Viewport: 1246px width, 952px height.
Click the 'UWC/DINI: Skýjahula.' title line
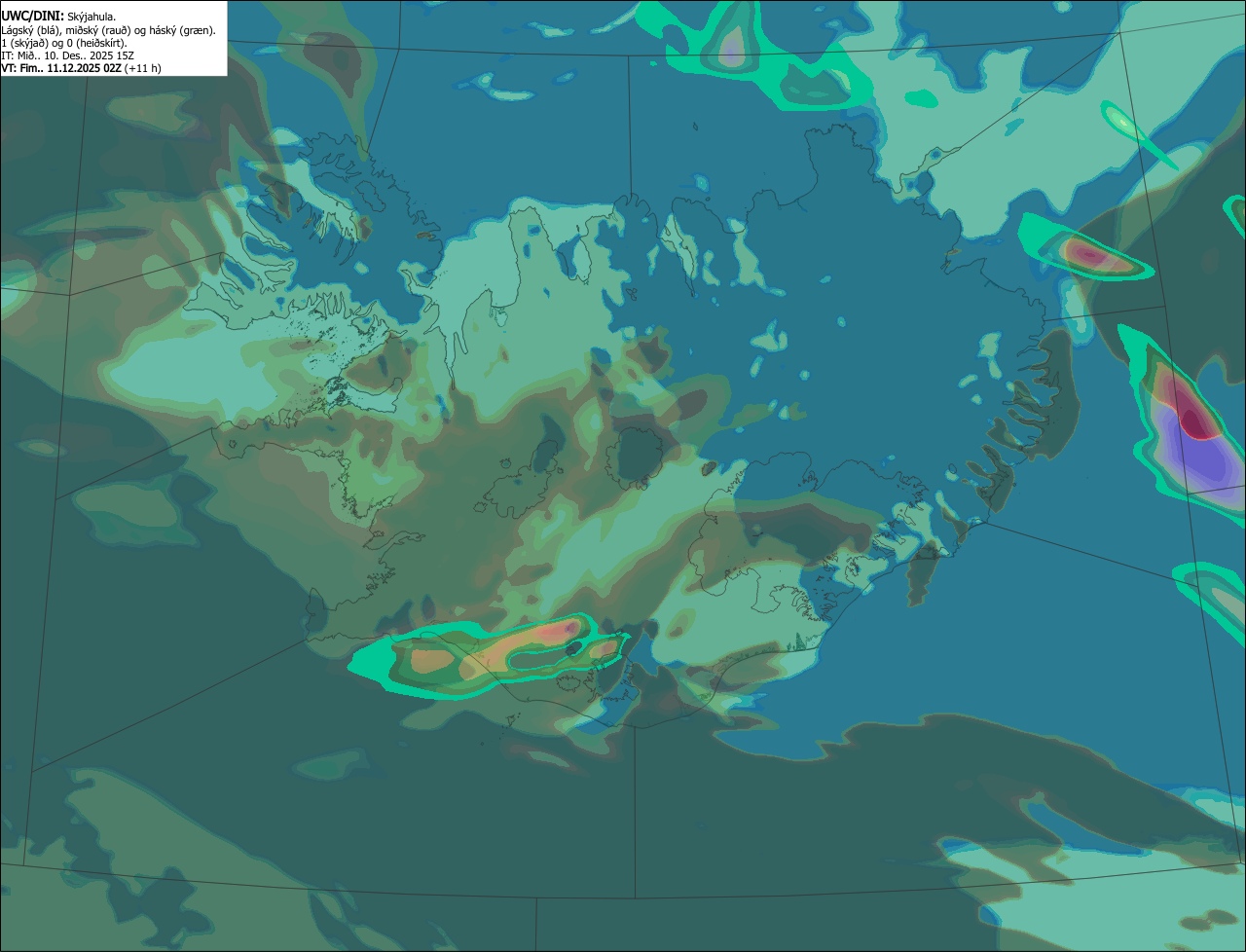pyautogui.click(x=58, y=17)
